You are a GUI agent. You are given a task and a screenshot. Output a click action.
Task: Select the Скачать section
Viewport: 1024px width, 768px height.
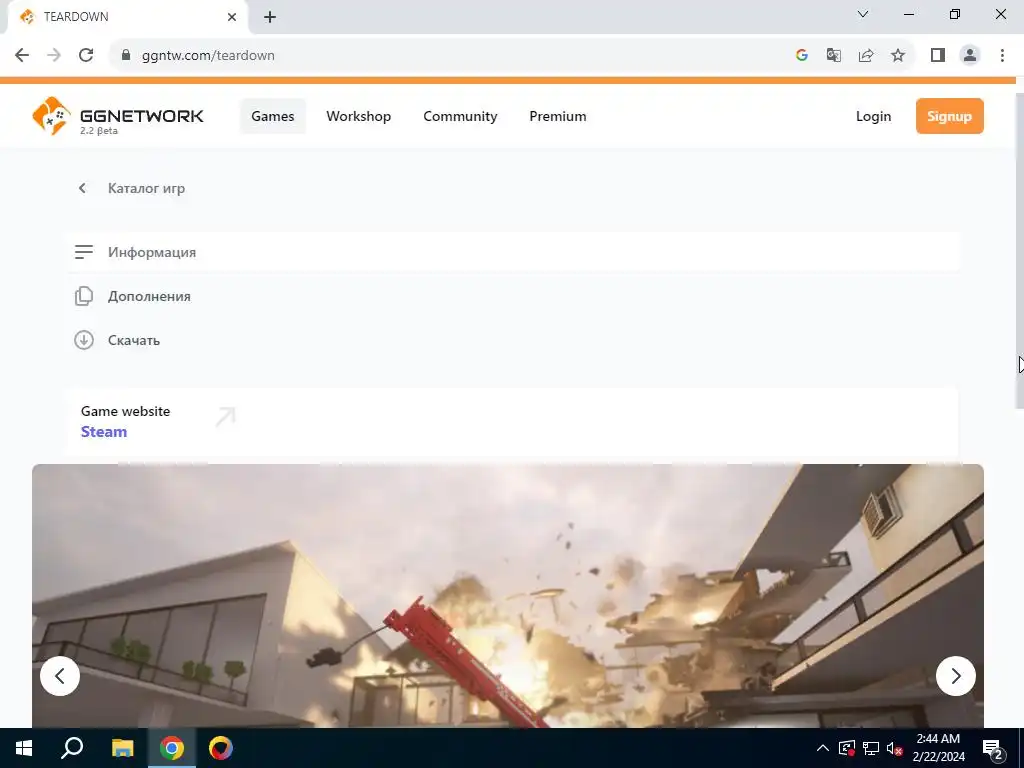click(x=513, y=340)
